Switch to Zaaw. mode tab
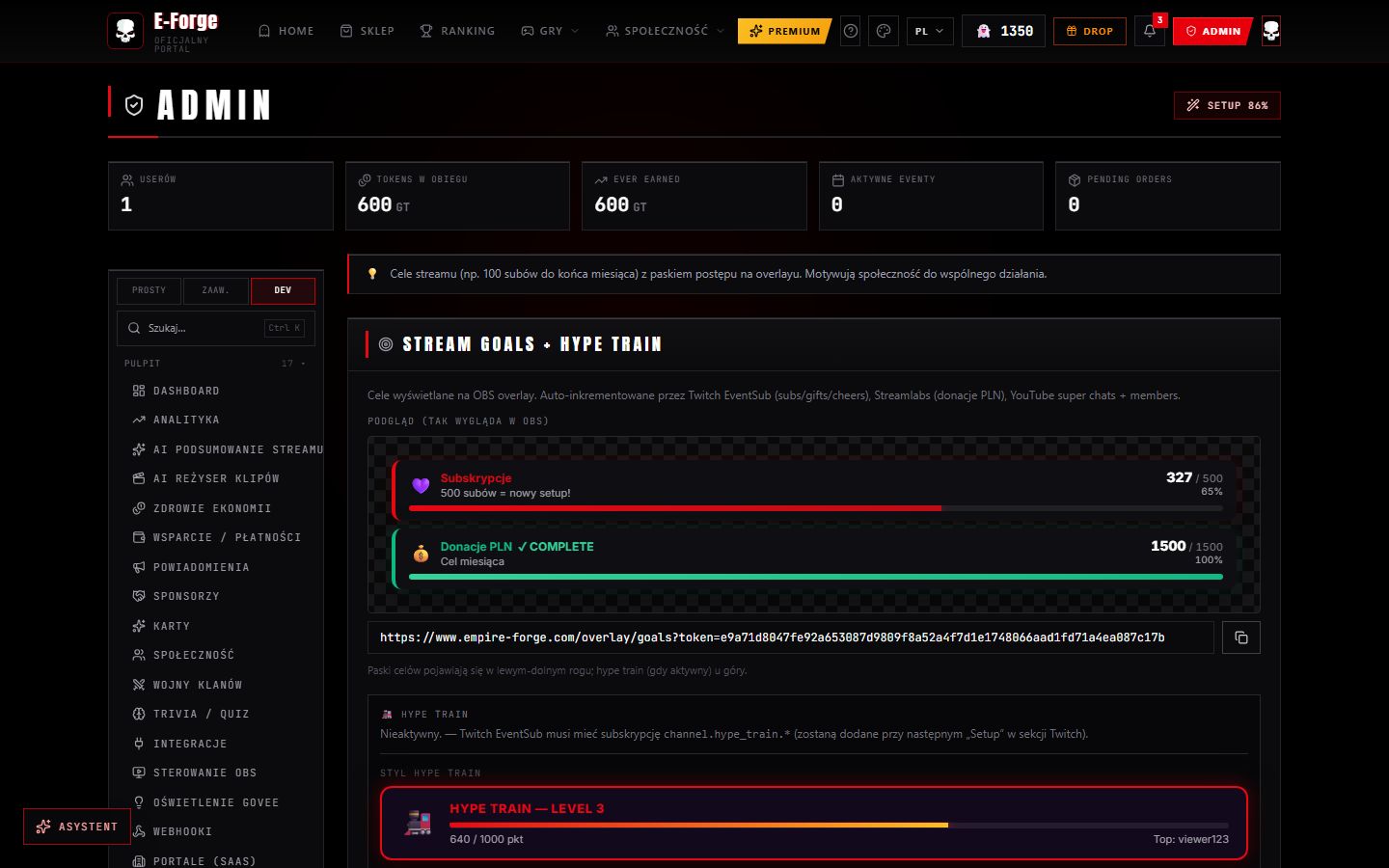 coord(215,290)
